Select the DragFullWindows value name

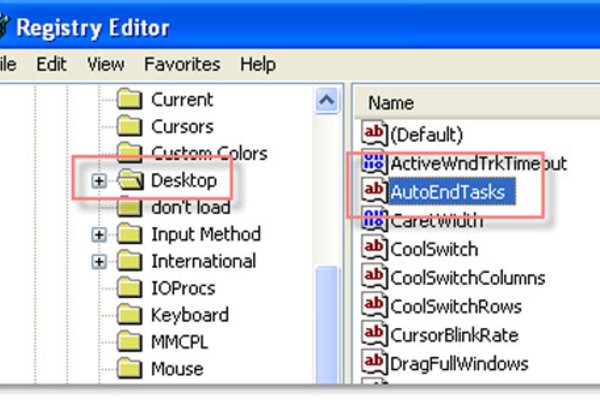[x=459, y=364]
